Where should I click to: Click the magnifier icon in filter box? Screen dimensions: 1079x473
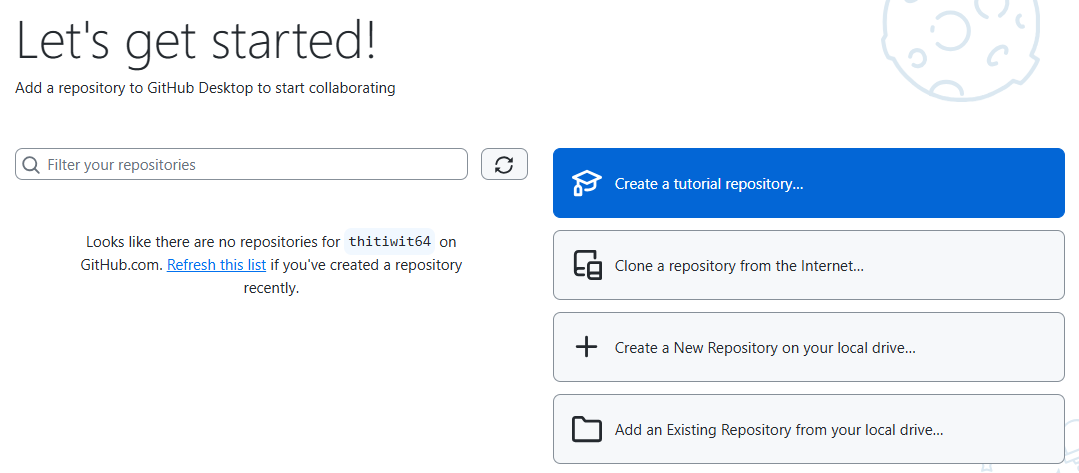31,165
